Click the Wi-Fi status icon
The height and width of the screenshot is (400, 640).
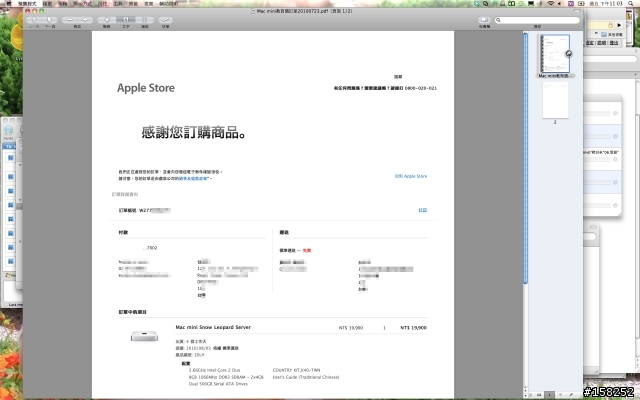click(x=551, y=3)
